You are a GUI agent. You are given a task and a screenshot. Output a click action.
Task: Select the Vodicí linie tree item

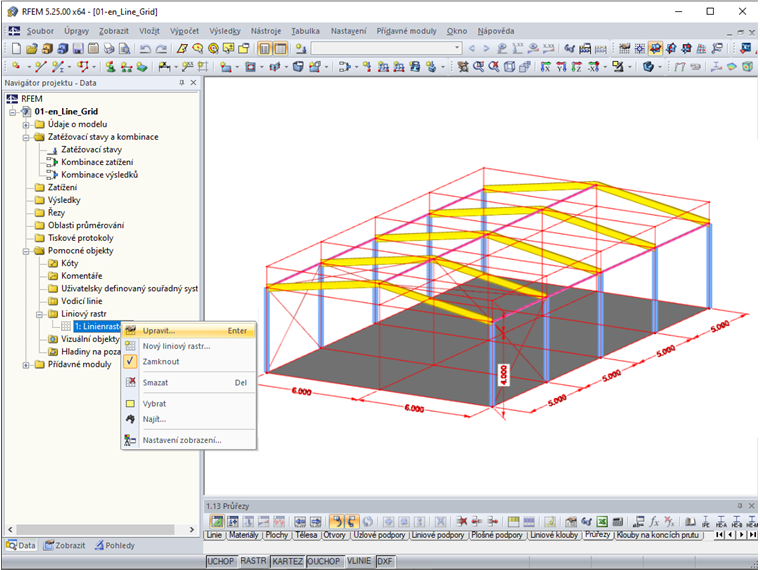81,301
